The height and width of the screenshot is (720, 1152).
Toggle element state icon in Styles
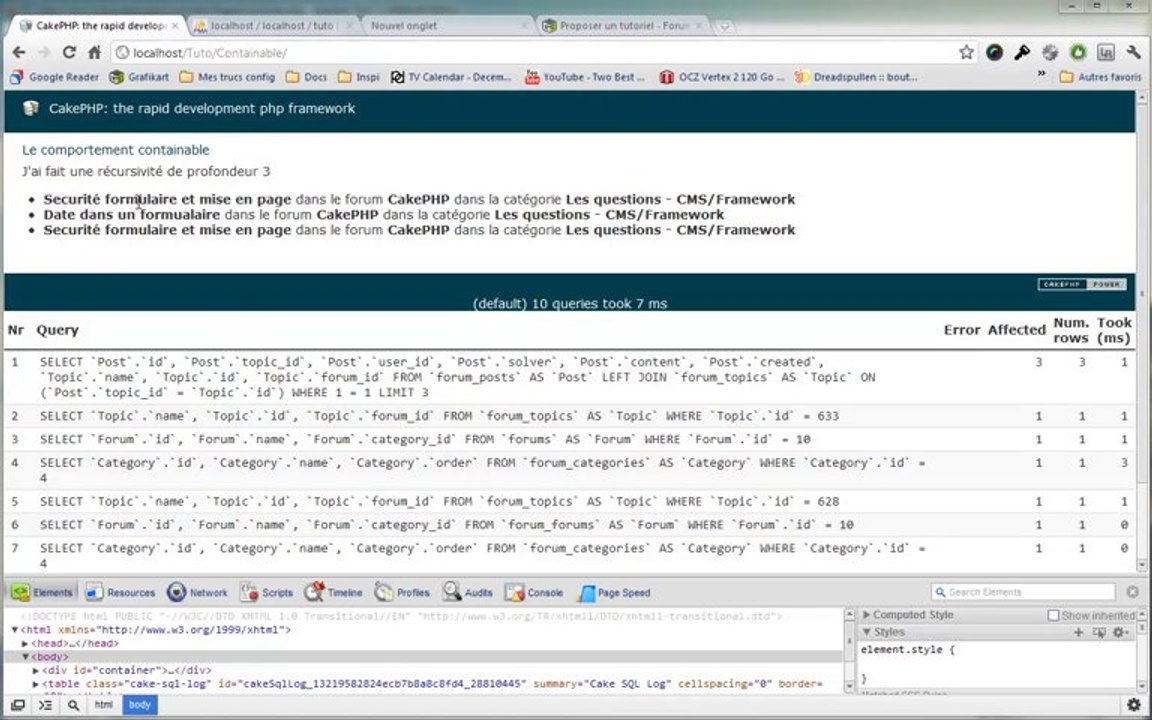[1099, 633]
